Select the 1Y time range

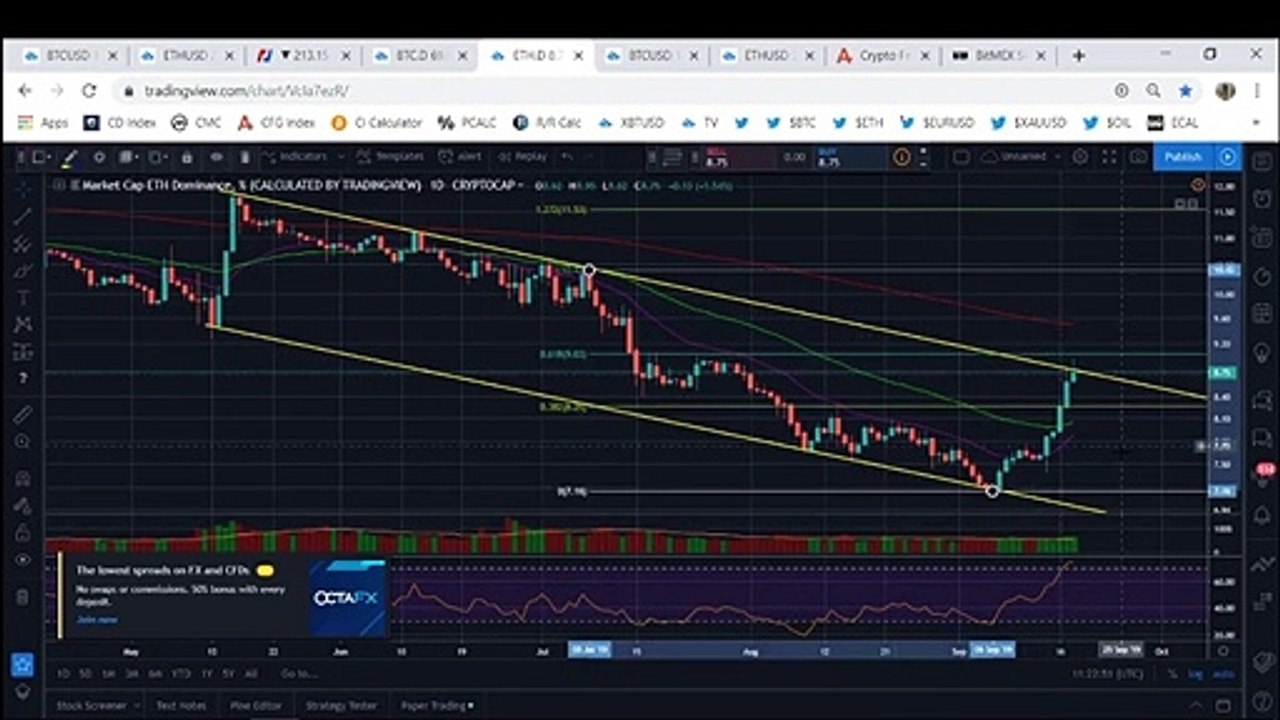point(205,674)
